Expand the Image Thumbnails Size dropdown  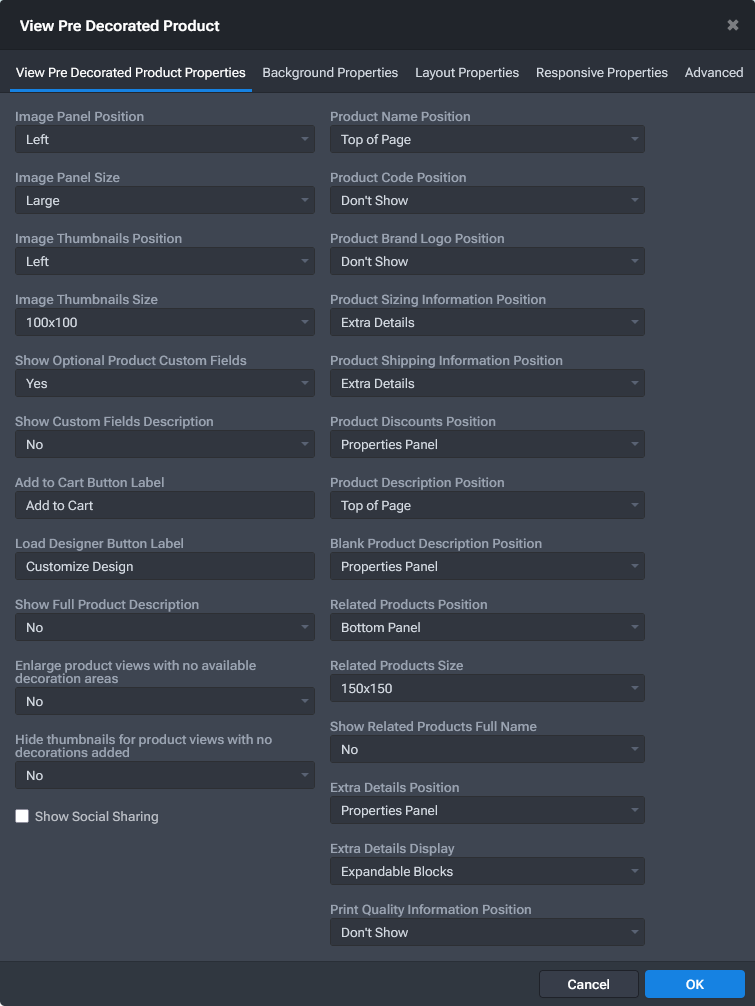pyautogui.click(x=164, y=322)
